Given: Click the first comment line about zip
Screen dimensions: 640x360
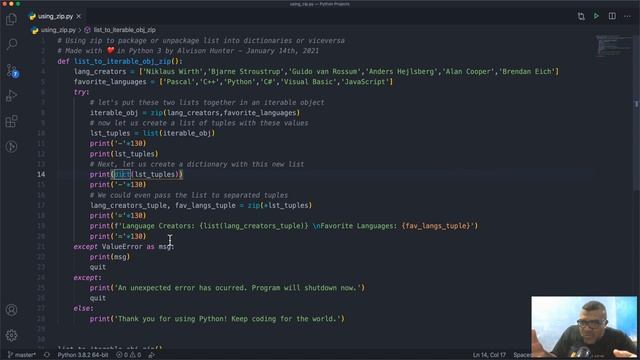Looking at the screenshot, I should tap(201, 41).
